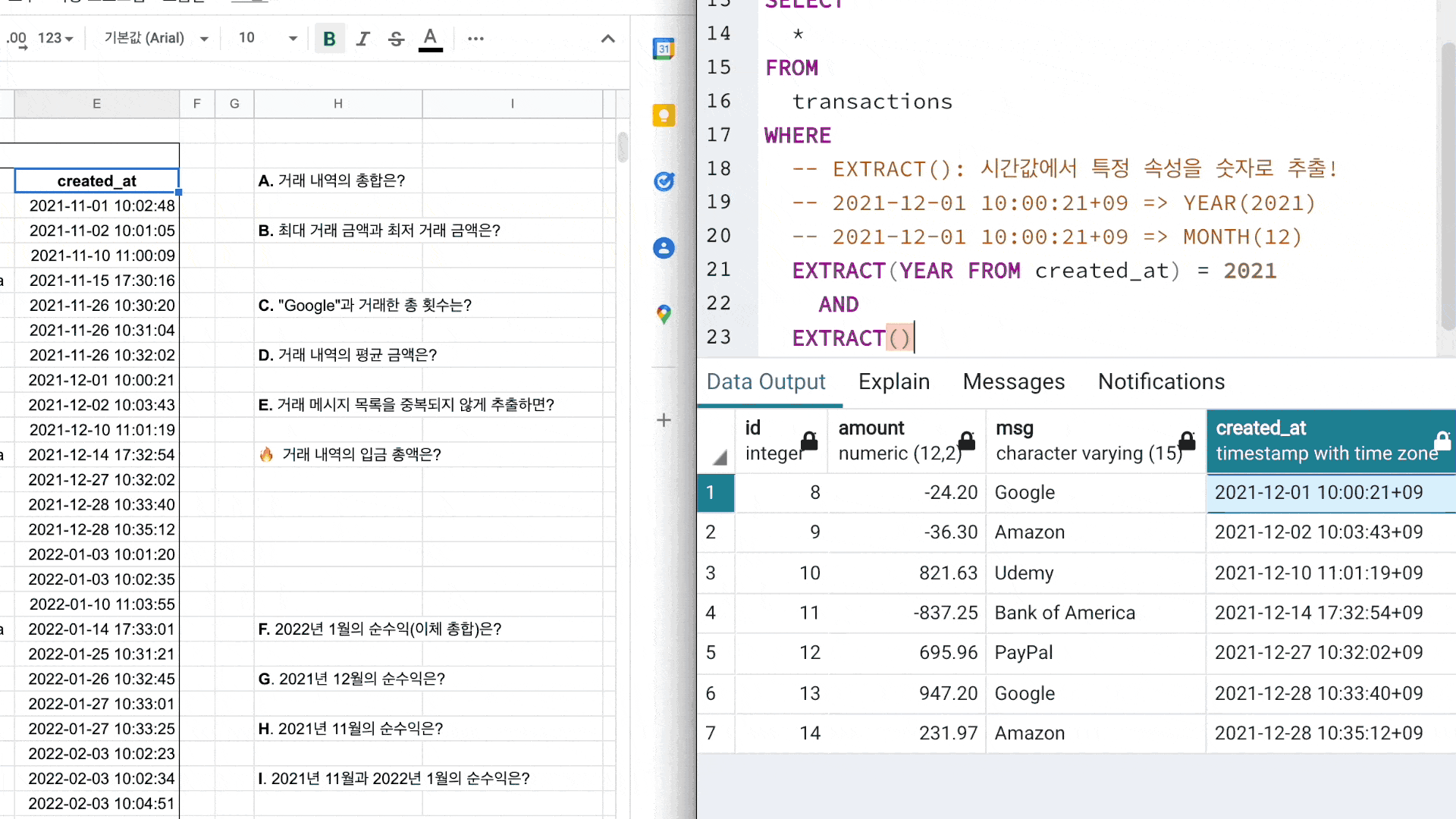Apply italic formatting
The image size is (1456, 819).
click(x=362, y=39)
